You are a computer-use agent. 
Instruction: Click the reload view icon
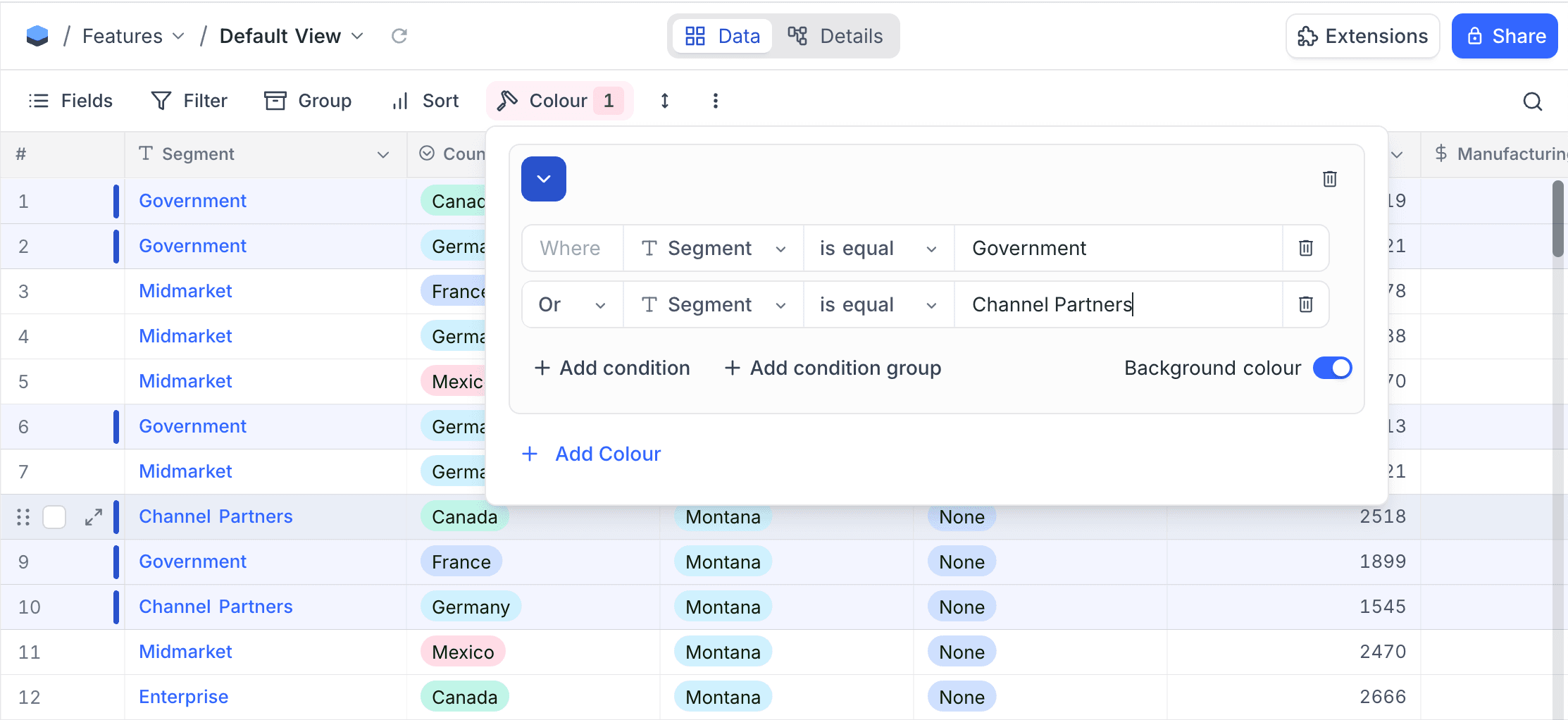(x=399, y=36)
